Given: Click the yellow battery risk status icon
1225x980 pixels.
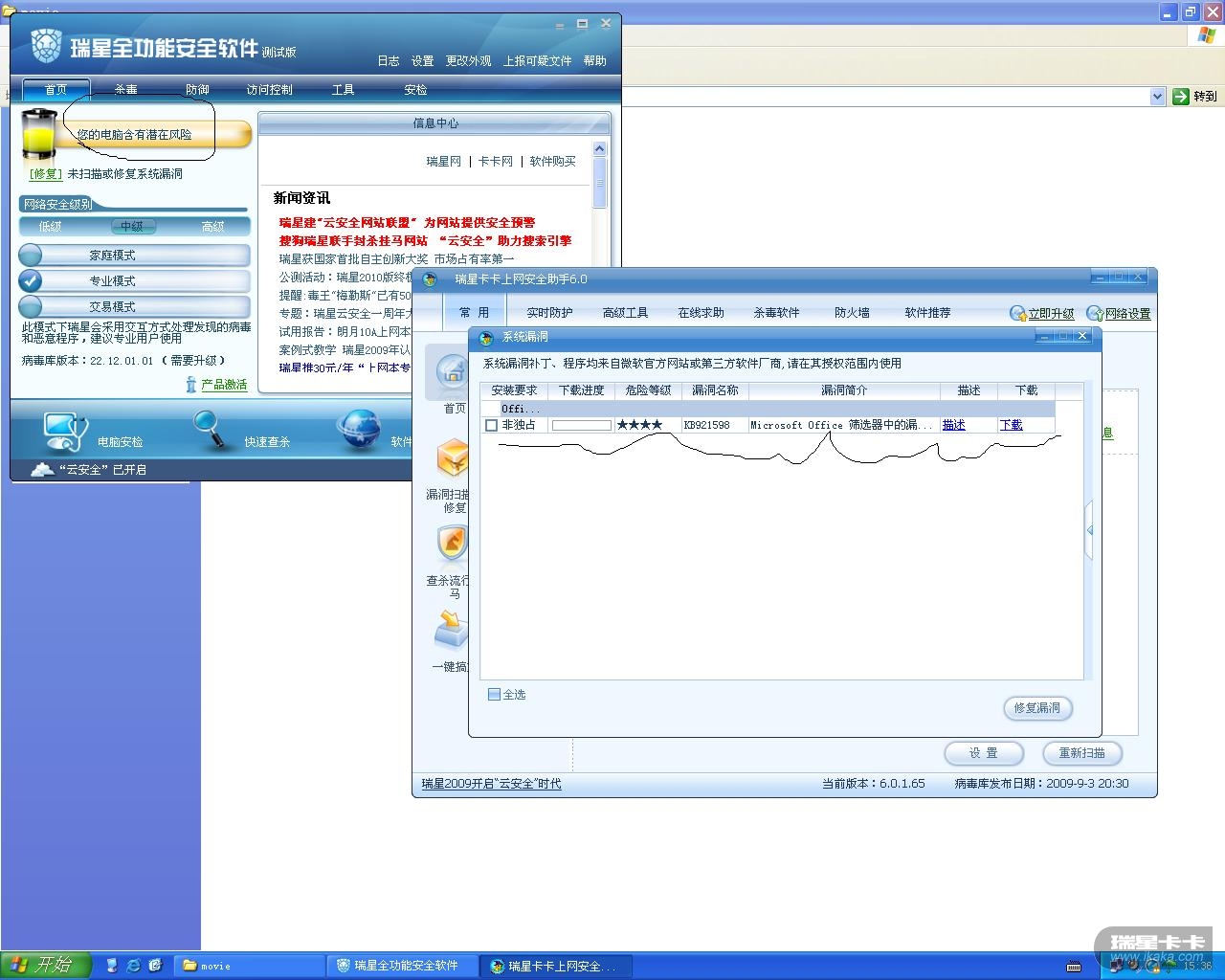Looking at the screenshot, I should [x=39, y=135].
